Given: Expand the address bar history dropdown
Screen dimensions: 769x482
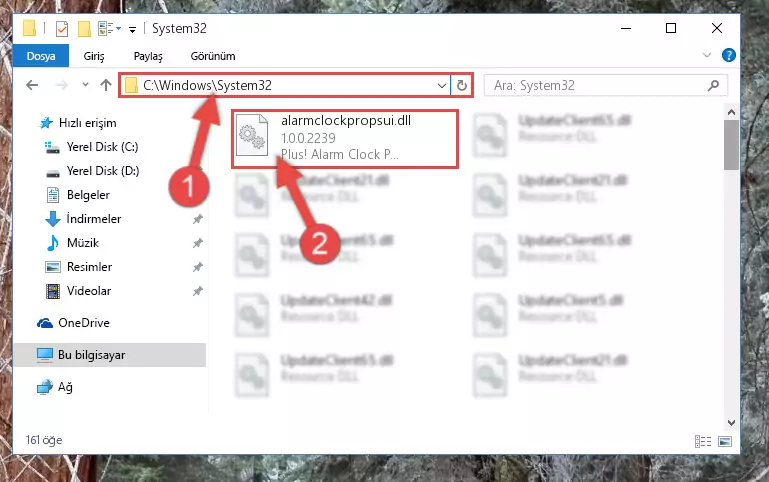Looking at the screenshot, I should click(441, 85).
